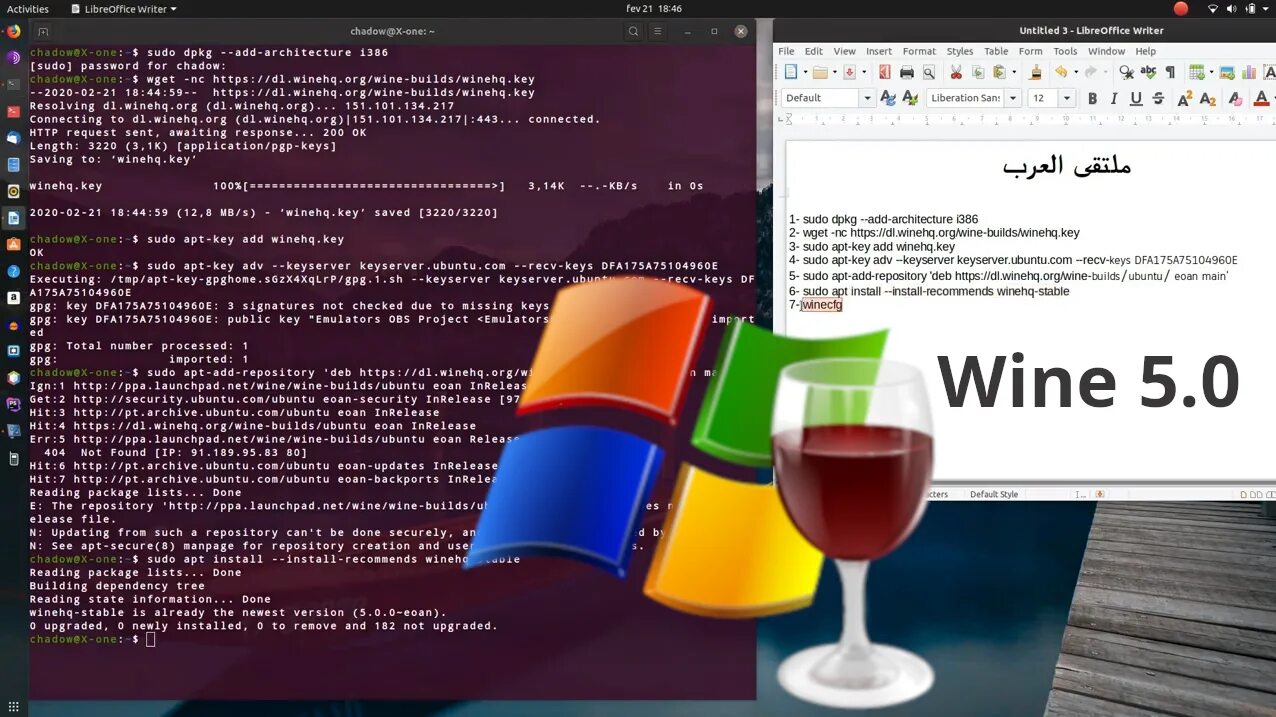Screen dimensions: 1276x717
Task: Open the Edit menu in Writer
Action: (x=814, y=51)
